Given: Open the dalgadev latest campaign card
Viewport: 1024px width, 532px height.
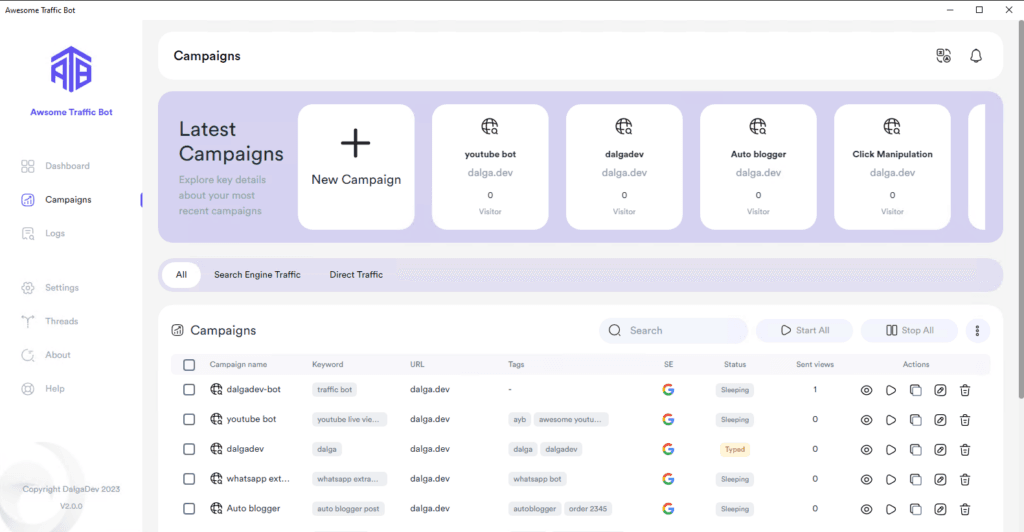Looking at the screenshot, I should click(624, 167).
